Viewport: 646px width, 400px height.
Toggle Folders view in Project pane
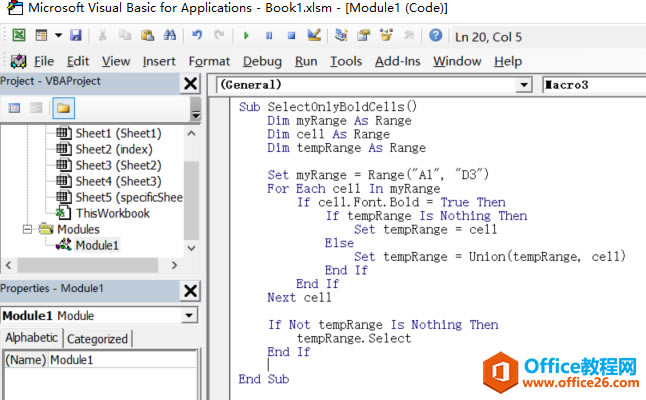coord(63,108)
